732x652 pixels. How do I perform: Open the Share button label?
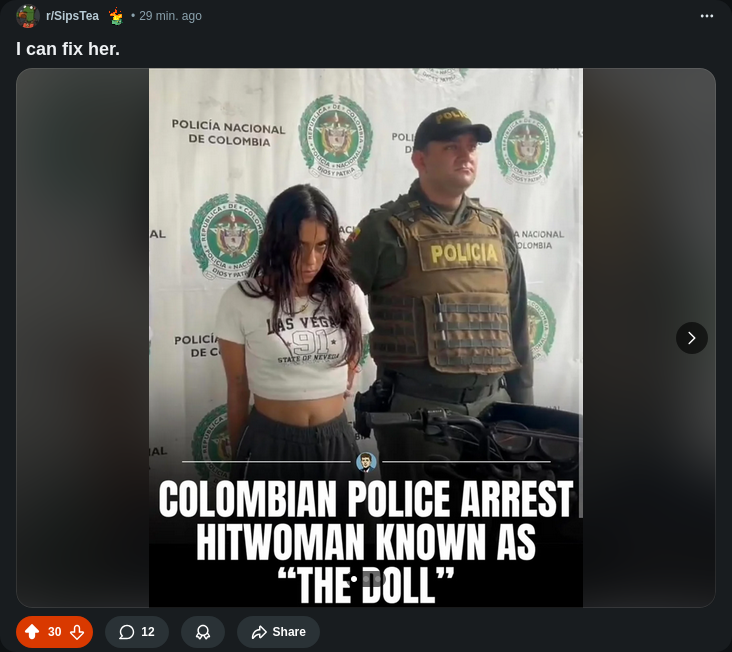click(289, 631)
